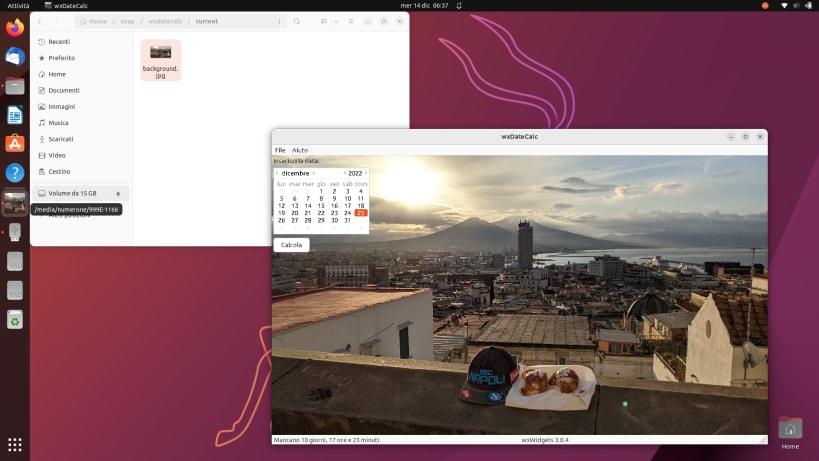Screen dimensions: 819x461
Task: Open the clock and calendar menu
Action: [424, 6]
